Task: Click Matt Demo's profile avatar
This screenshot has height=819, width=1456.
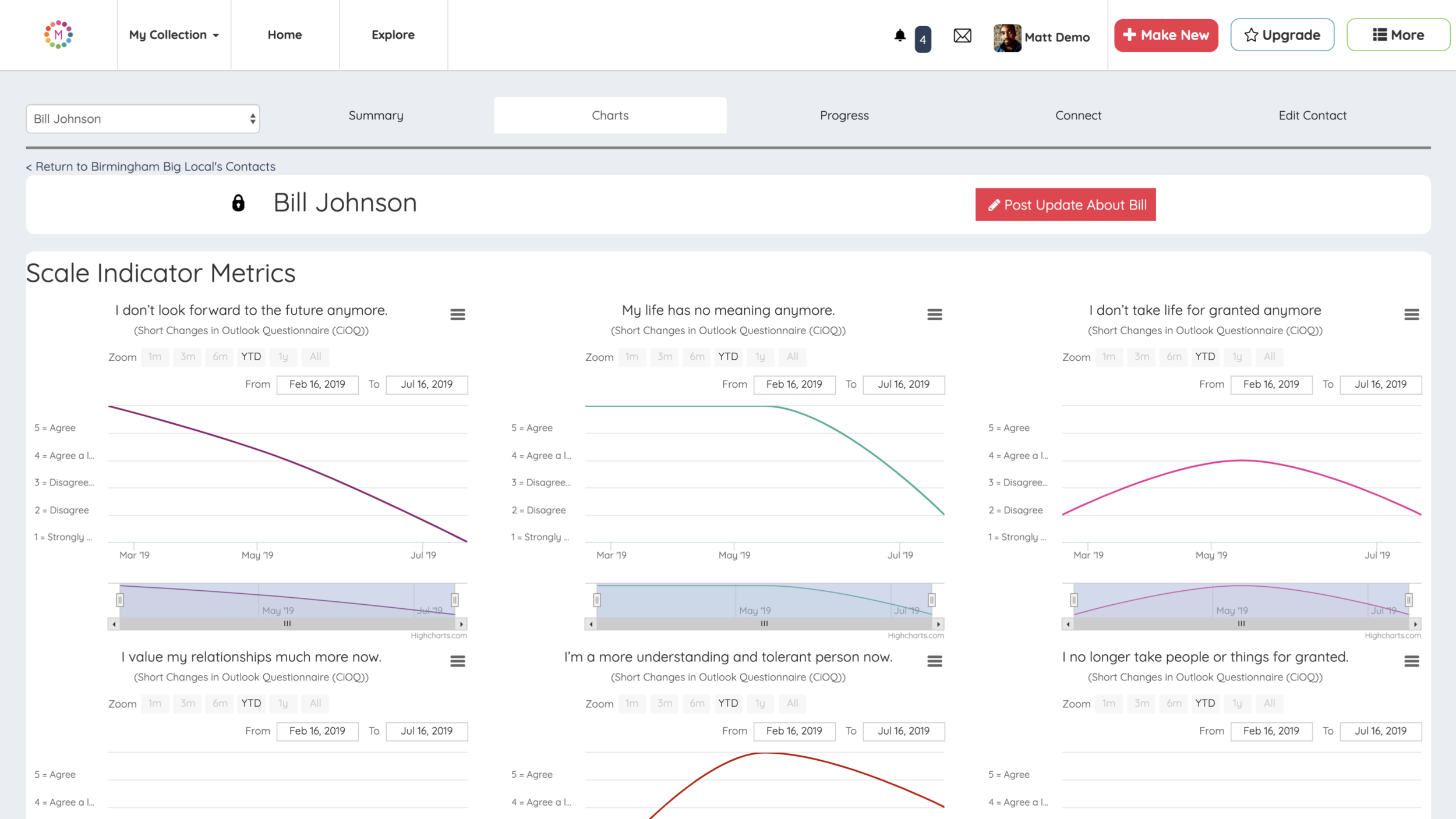Action: click(x=1007, y=38)
